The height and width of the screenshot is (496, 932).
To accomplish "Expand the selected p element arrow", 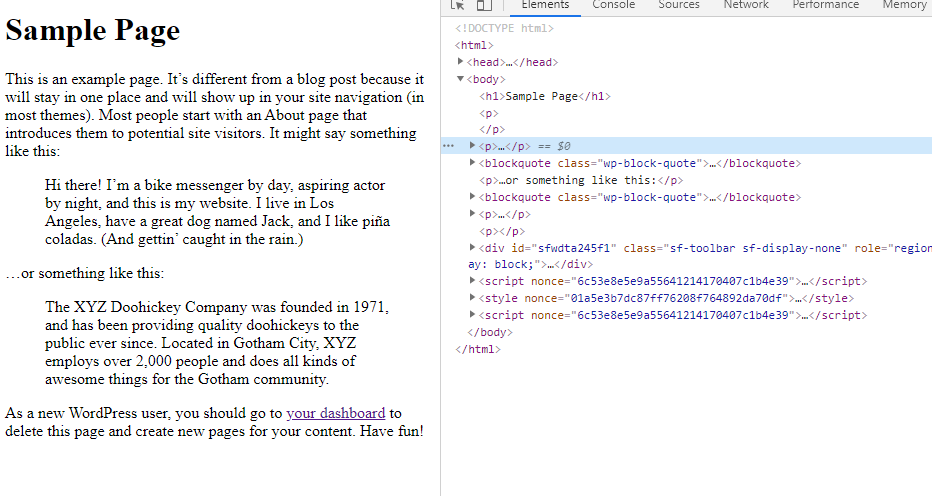I will click(473, 146).
